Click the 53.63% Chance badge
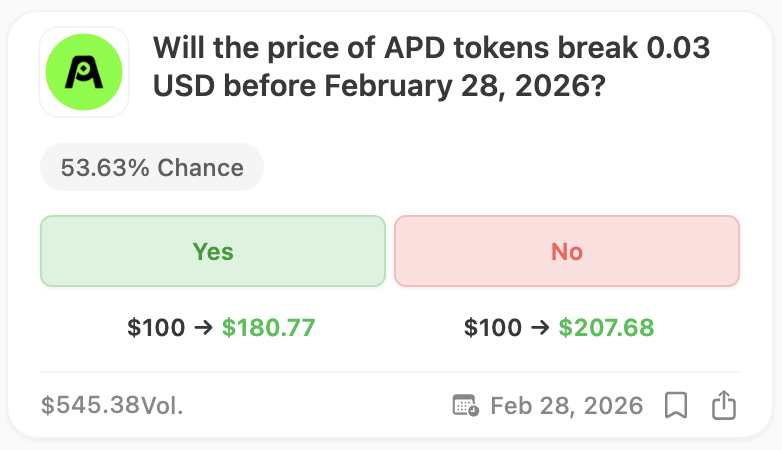This screenshot has height=450, width=782. click(x=152, y=167)
